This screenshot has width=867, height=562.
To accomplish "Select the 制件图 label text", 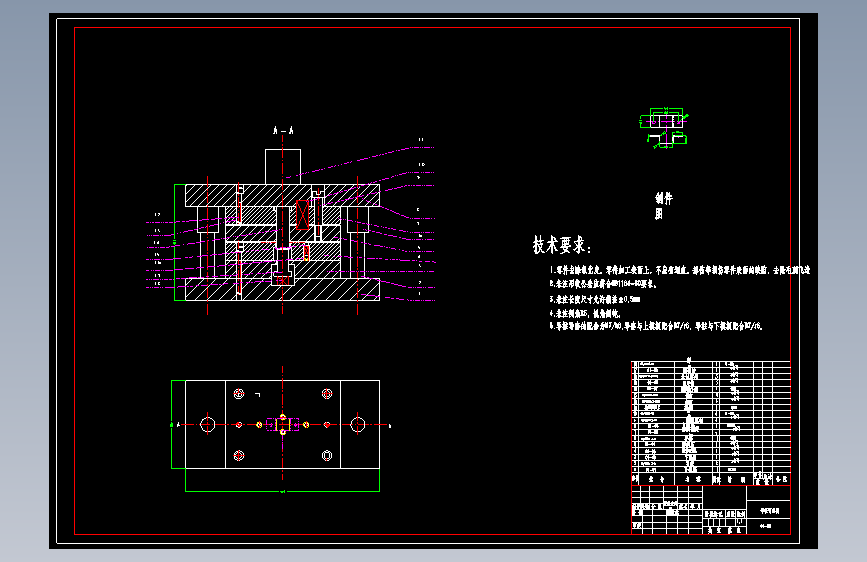I will click(x=664, y=206).
